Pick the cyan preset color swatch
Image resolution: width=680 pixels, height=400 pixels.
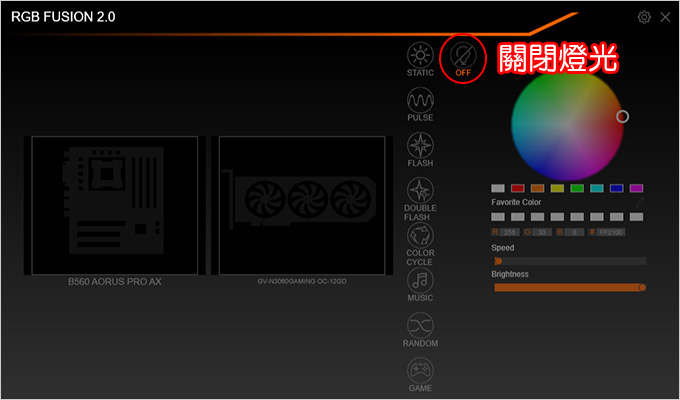(597, 188)
